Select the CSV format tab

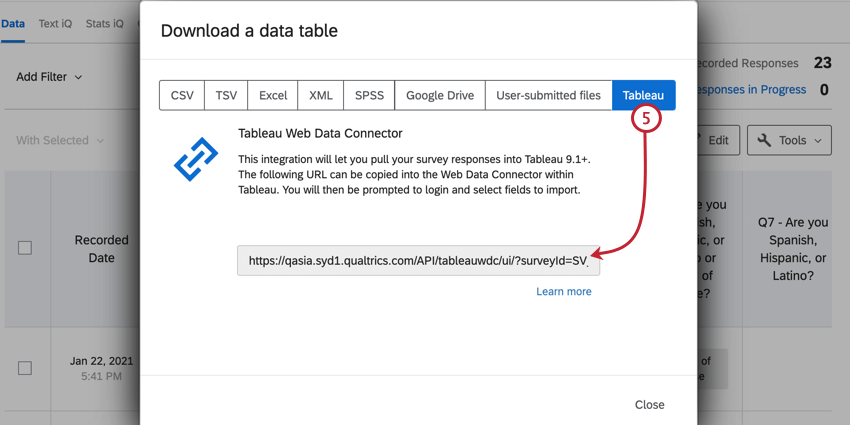[x=182, y=95]
